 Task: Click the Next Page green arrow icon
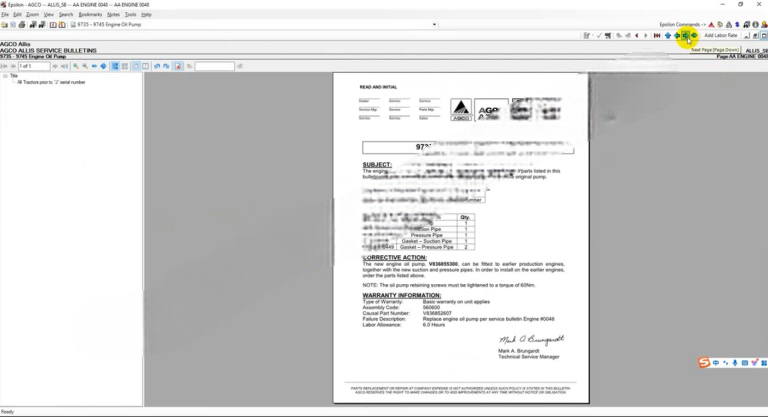tap(685, 36)
